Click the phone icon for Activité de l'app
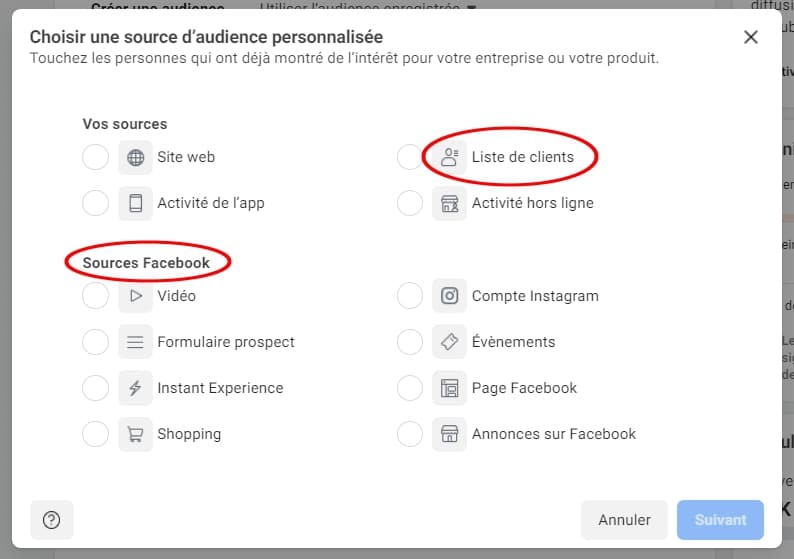This screenshot has height=559, width=794. point(135,203)
